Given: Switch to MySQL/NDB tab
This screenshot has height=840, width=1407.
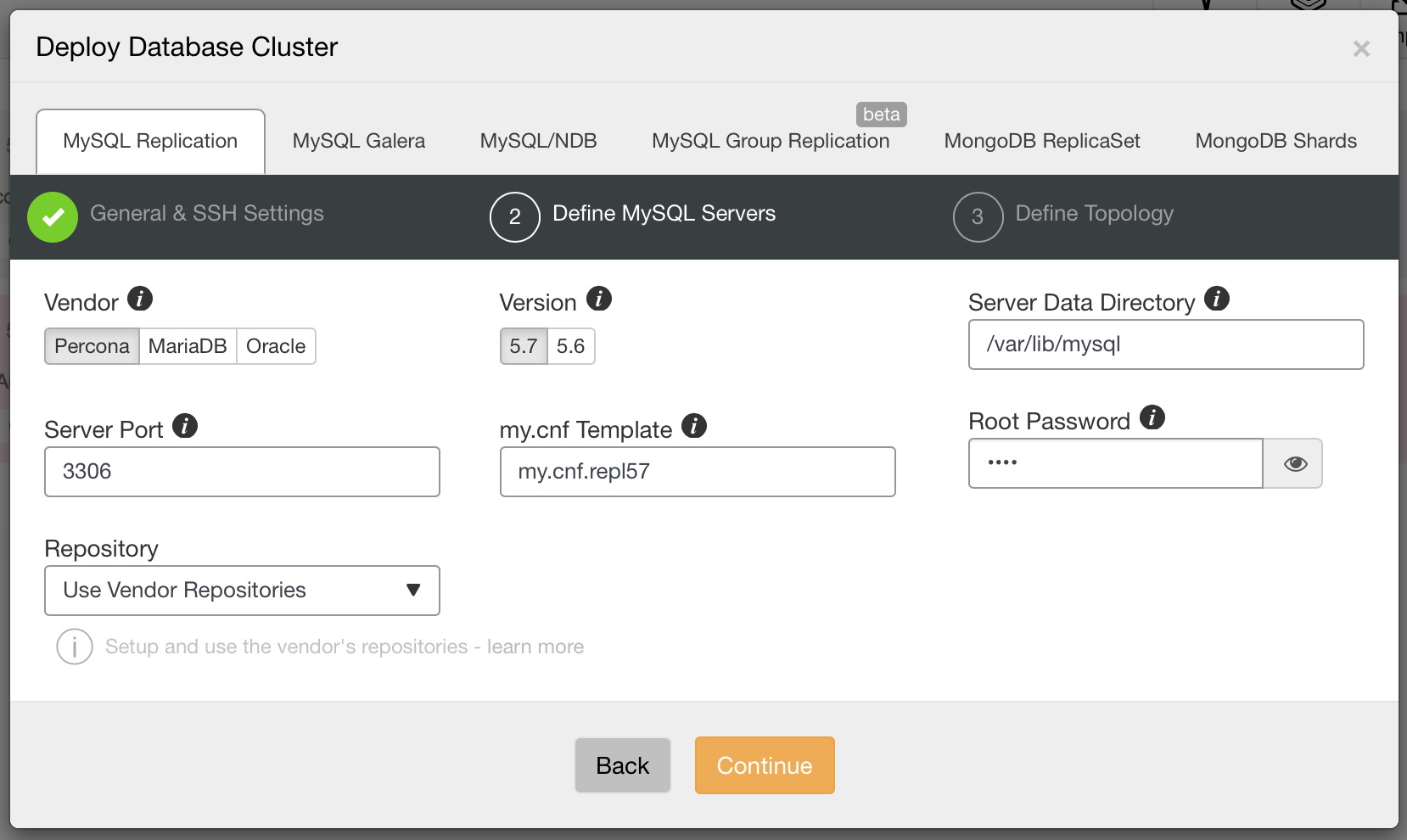Looking at the screenshot, I should (539, 141).
